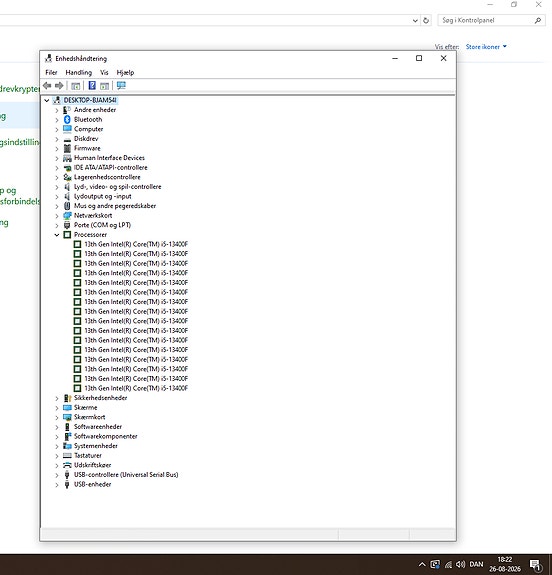Expand the Skærmkort category
Image resolution: width=552 pixels, height=575 pixels.
tap(57, 417)
